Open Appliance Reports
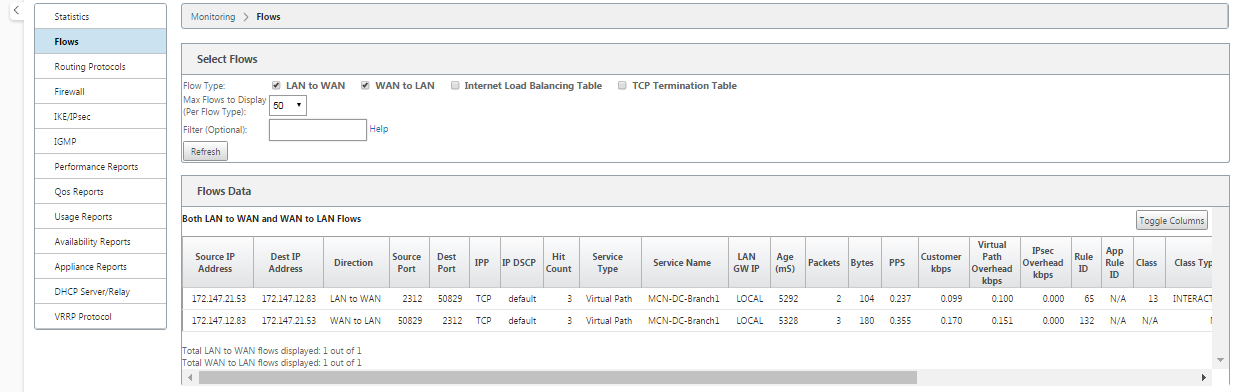 (x=100, y=267)
